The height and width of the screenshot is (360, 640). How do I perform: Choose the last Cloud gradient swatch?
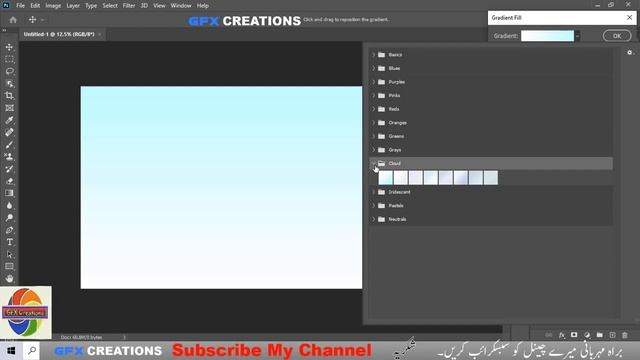point(491,178)
